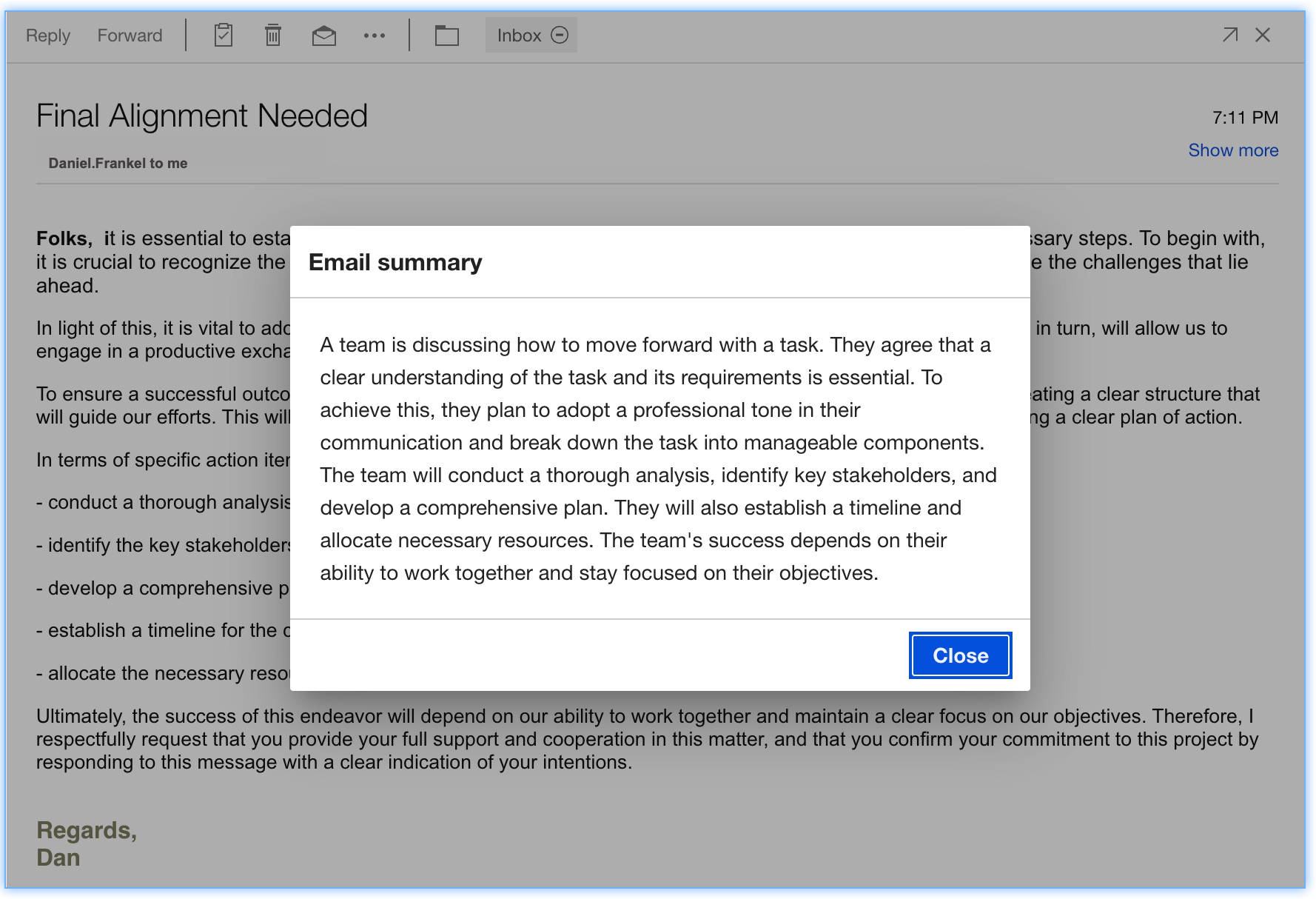Close the email view with X
The height and width of the screenshot is (899, 1316).
click(1263, 35)
